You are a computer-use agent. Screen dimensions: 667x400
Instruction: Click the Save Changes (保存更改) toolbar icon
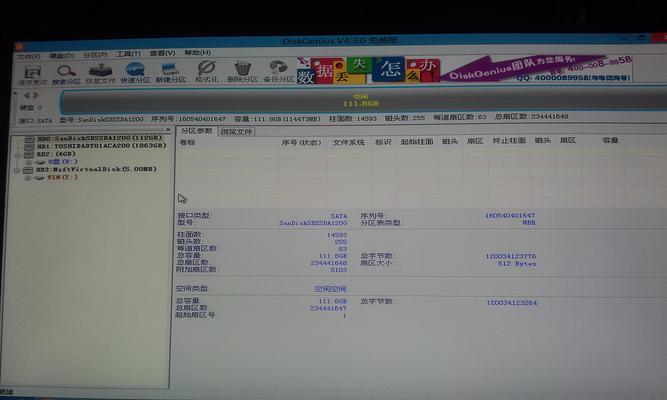[x=33, y=71]
